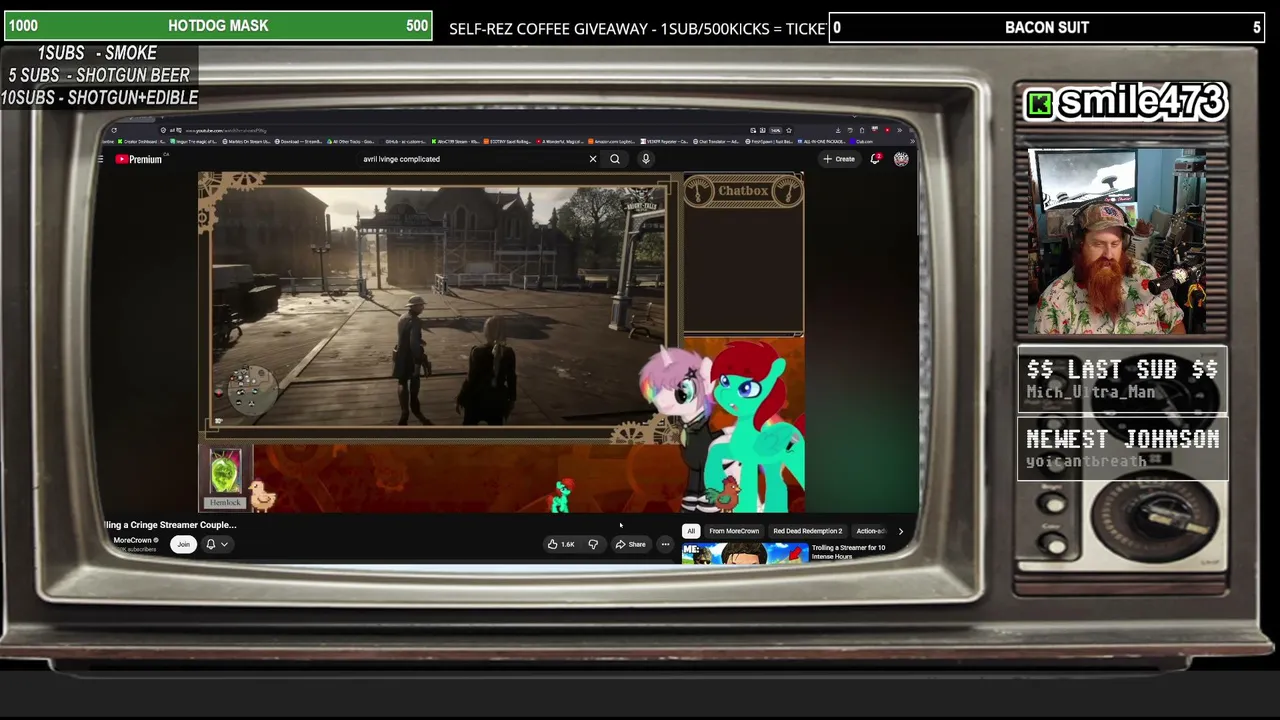Click the 'HOTDOG MASK' goal text
The image size is (1280, 720).
(x=218, y=26)
